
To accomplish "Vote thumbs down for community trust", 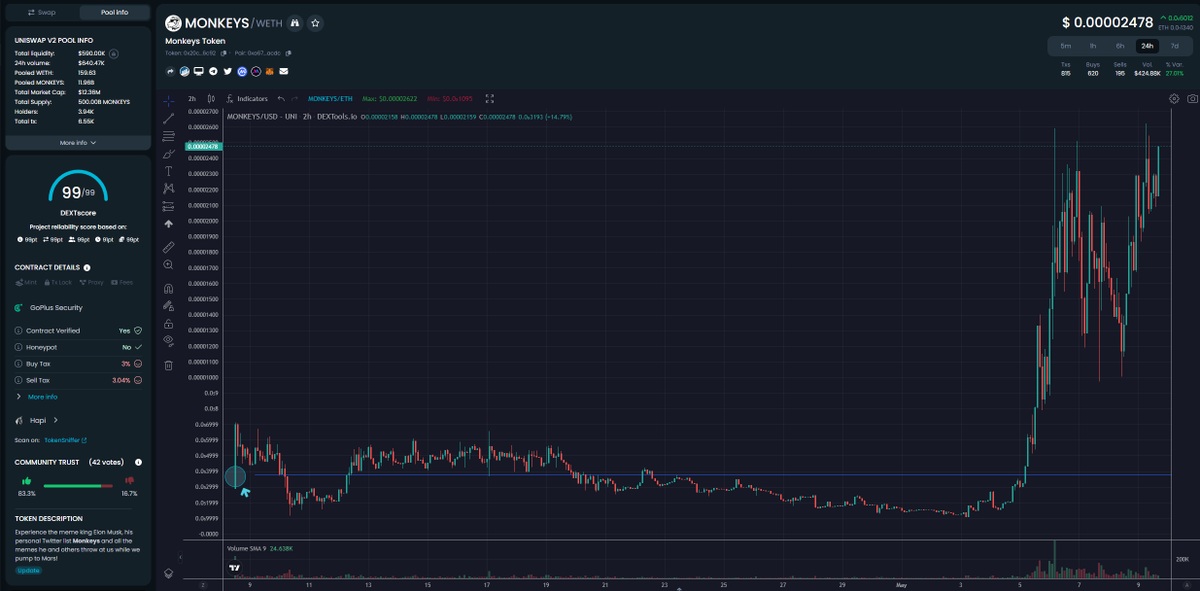I will pyautogui.click(x=129, y=482).
